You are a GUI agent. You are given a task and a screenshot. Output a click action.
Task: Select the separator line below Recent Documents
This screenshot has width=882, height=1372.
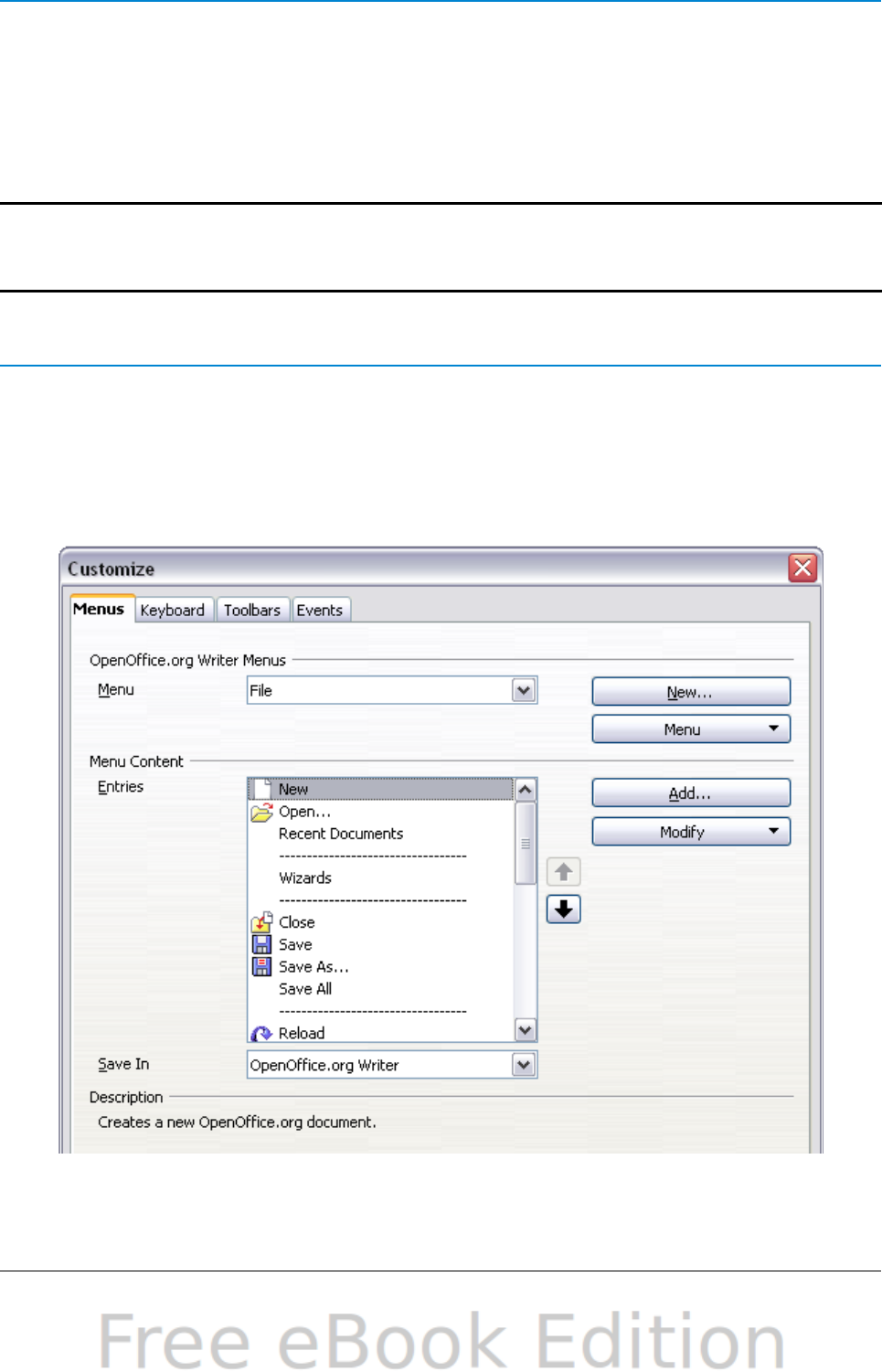click(x=373, y=856)
